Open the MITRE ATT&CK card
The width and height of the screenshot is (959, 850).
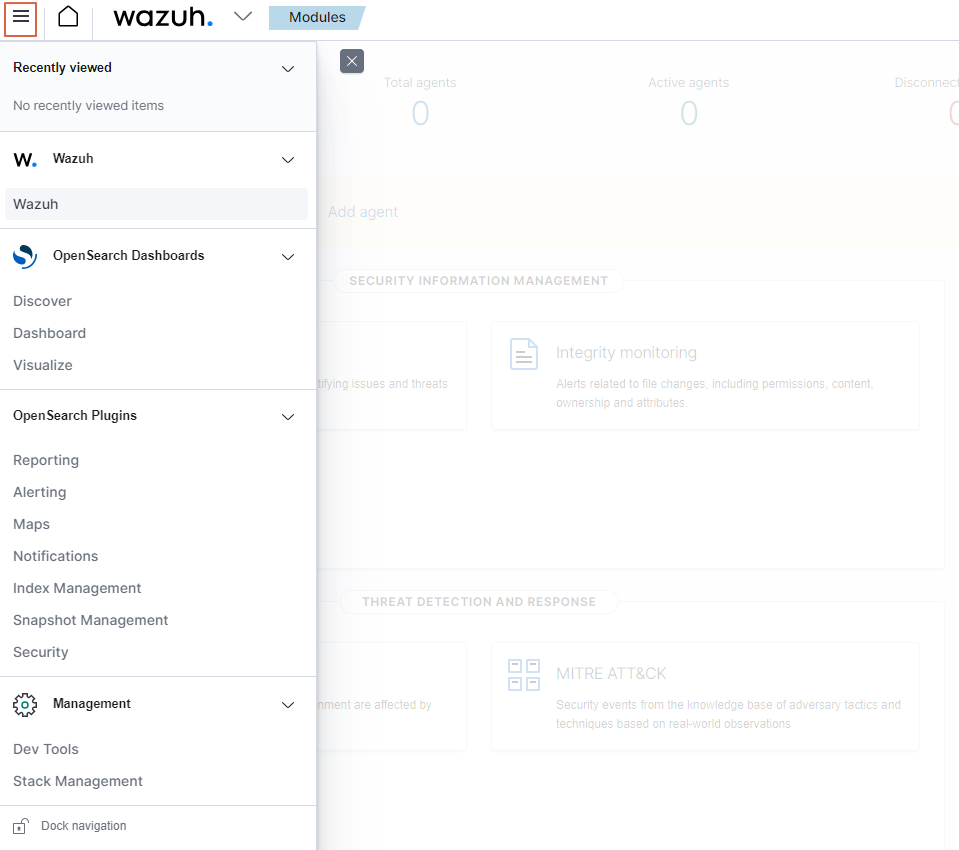[705, 697]
